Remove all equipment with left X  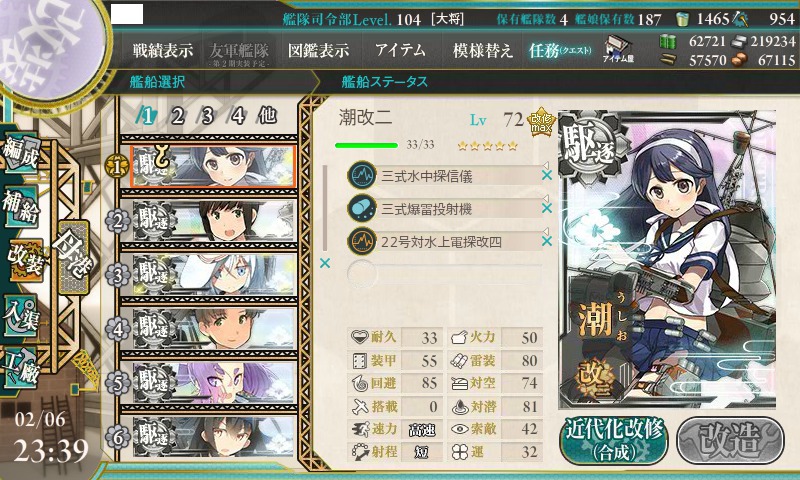tap(324, 263)
